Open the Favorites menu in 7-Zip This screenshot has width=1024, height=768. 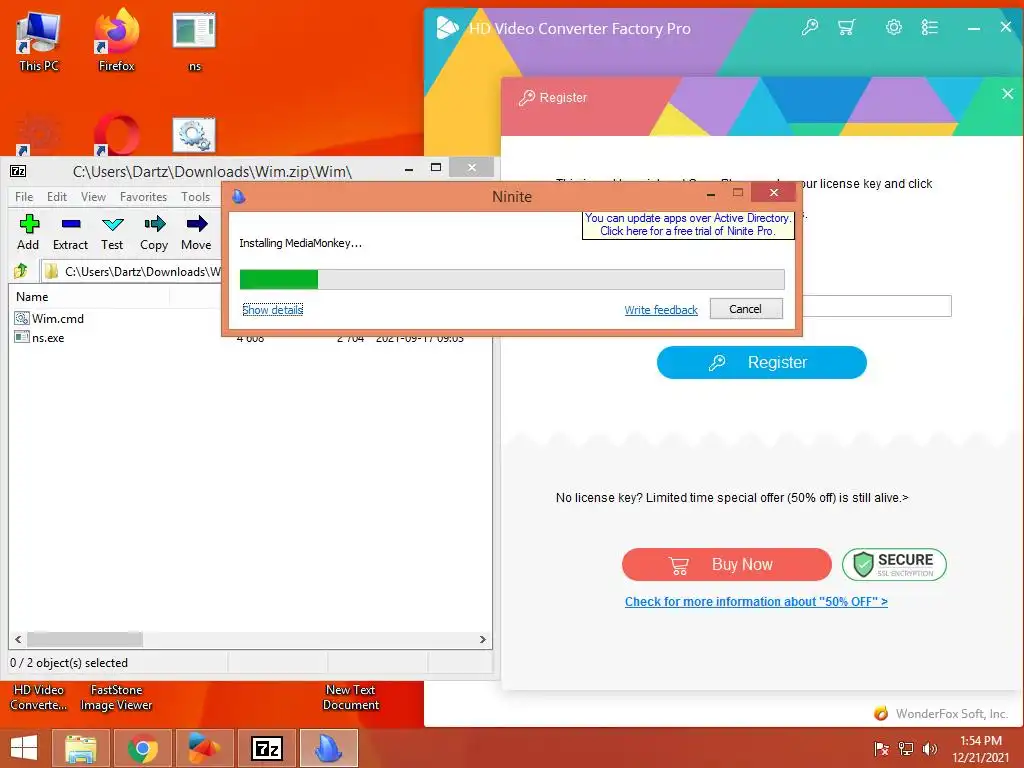click(143, 197)
